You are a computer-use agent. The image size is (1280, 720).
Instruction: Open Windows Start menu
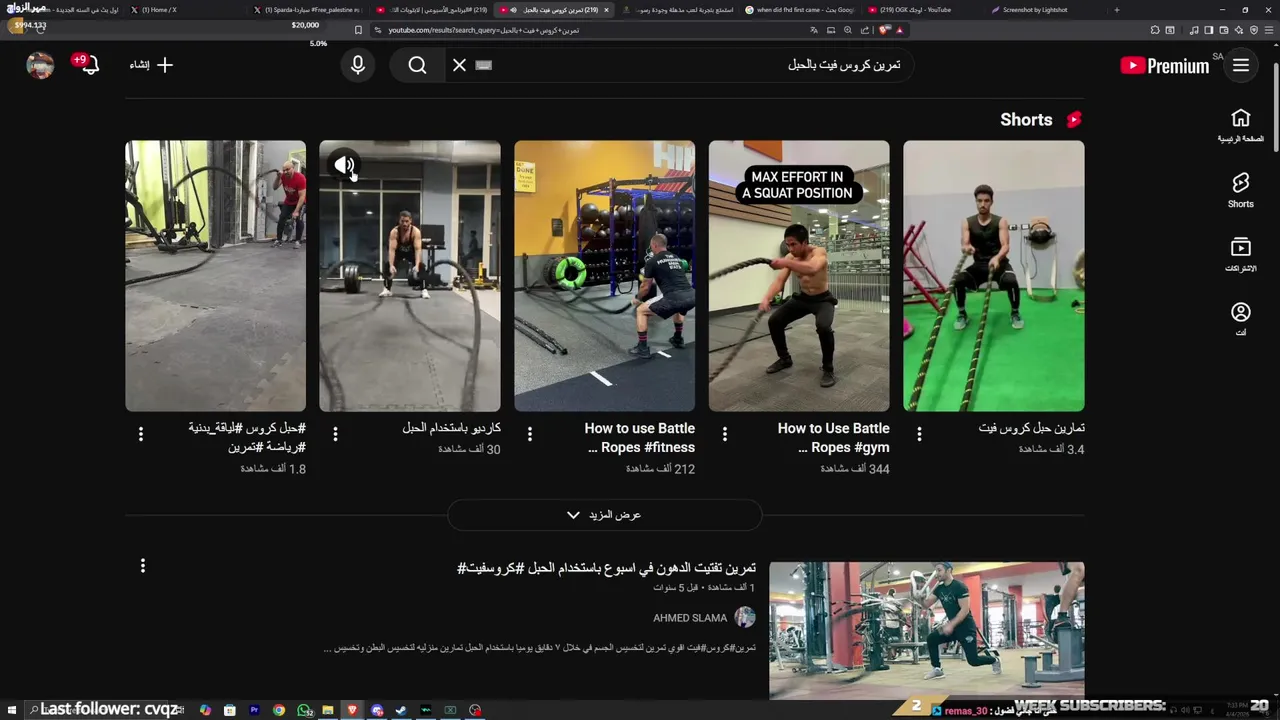click(x=10, y=710)
